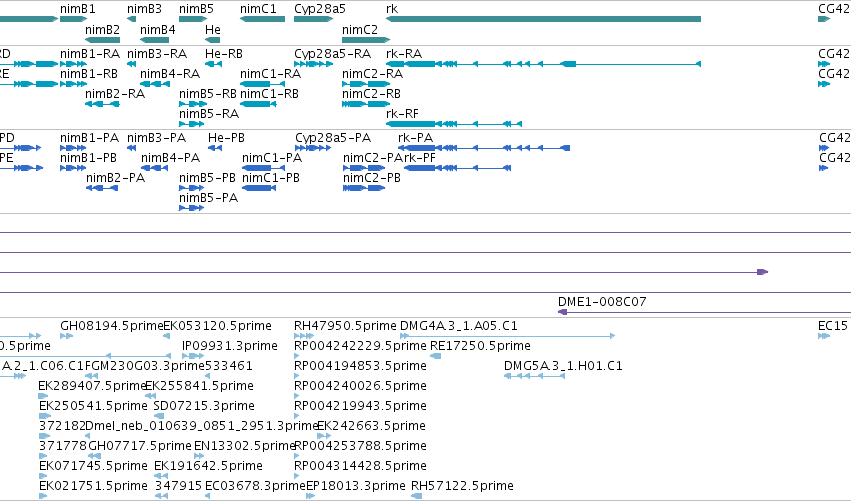The image size is (851, 501).
Task: Click the EK191642.5prime EST label
Action: pyautogui.click(x=208, y=466)
